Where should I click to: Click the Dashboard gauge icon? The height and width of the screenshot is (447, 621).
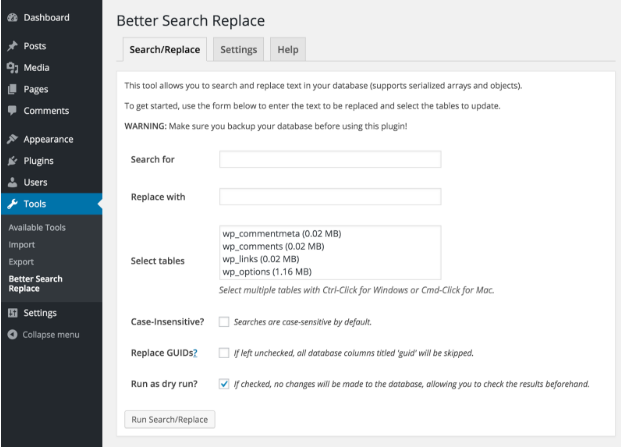pos(13,17)
